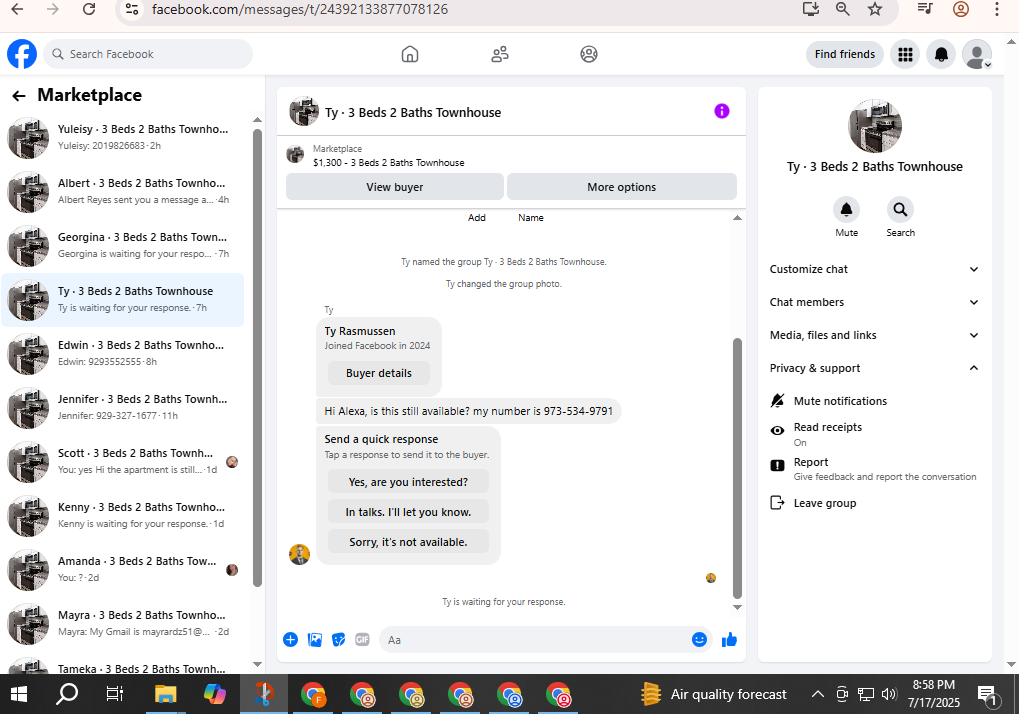Open the Albert conversation

123,192
